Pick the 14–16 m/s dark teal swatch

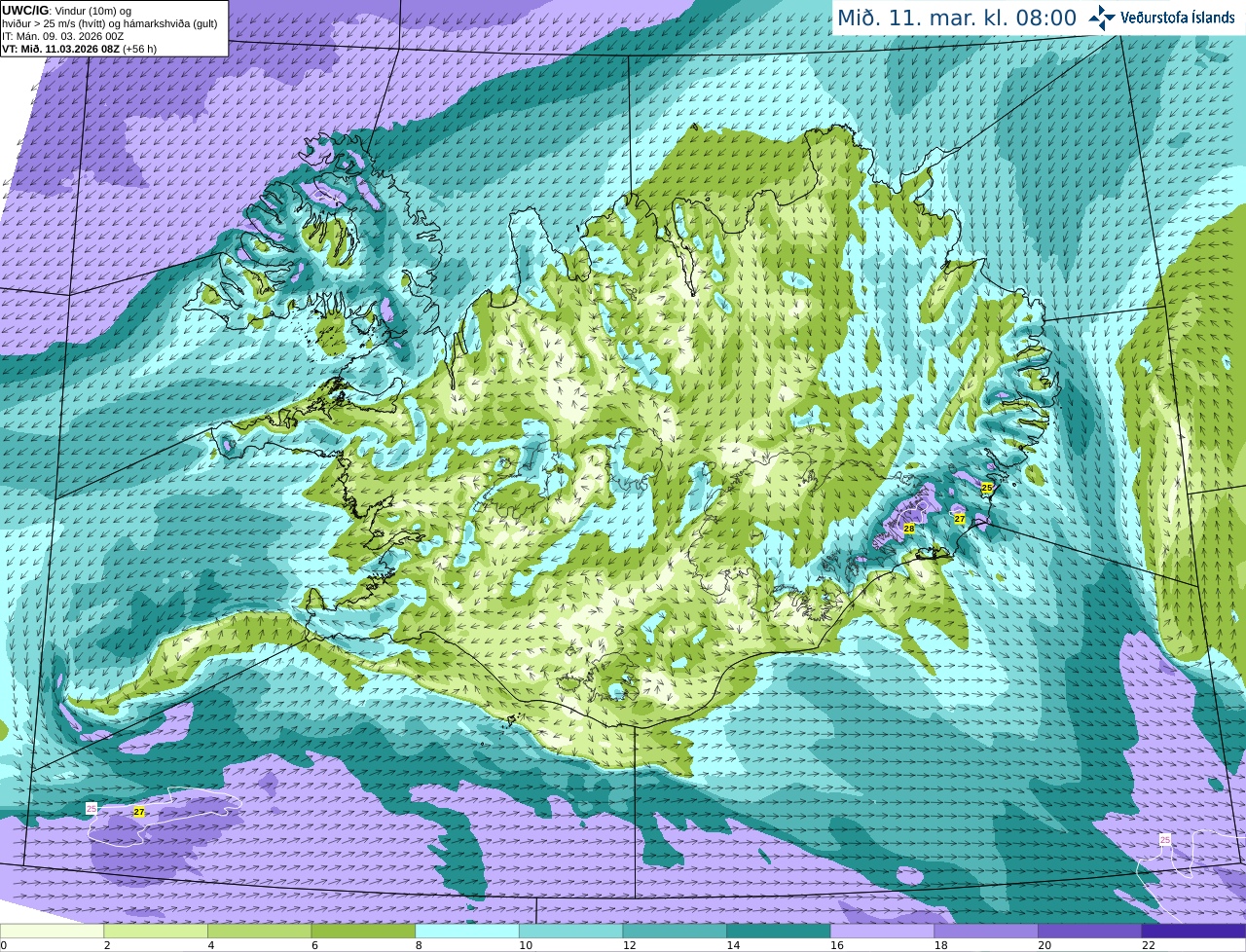click(779, 932)
